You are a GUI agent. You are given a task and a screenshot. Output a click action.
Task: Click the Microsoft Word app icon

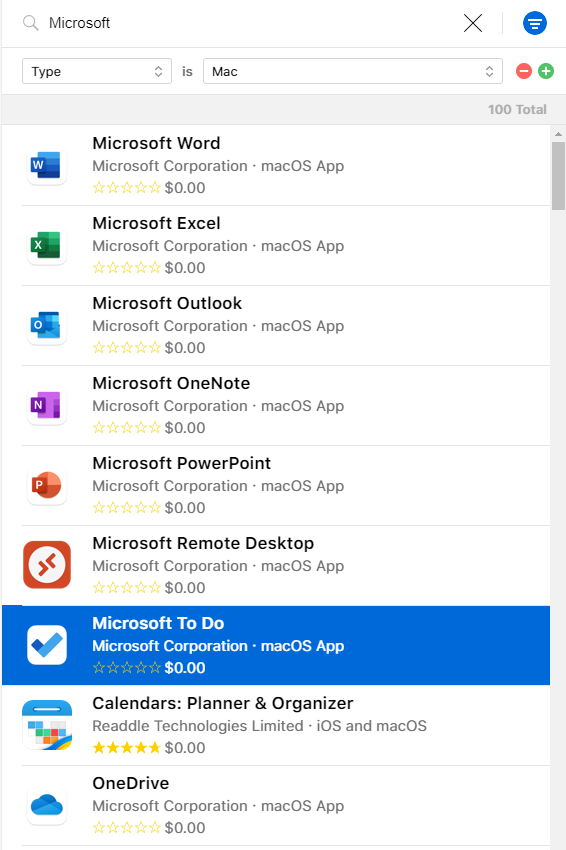coord(47,165)
